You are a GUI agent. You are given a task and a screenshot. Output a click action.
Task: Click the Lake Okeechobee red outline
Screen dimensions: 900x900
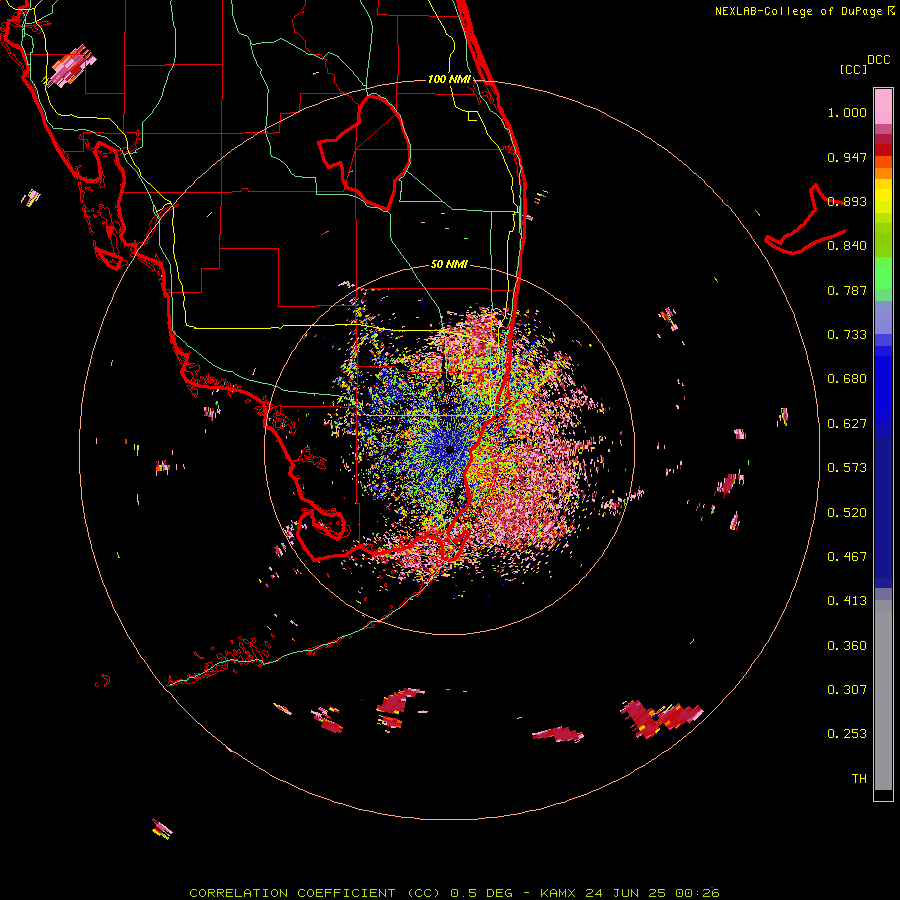[x=364, y=153]
